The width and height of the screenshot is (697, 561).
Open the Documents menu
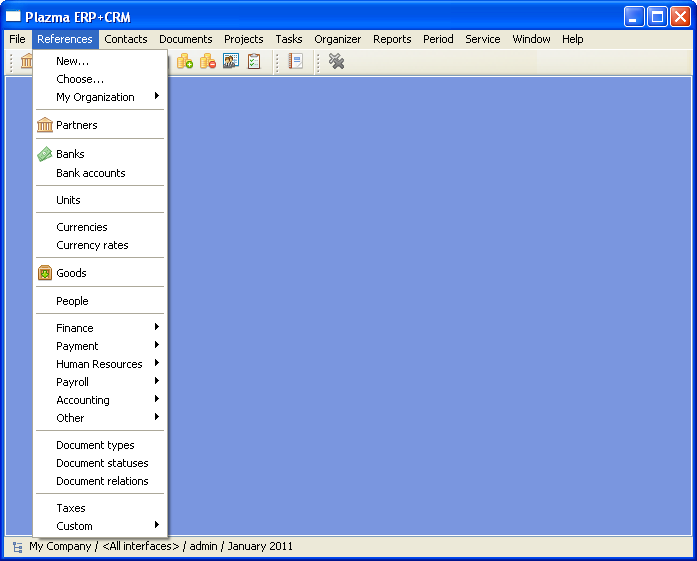(x=185, y=39)
